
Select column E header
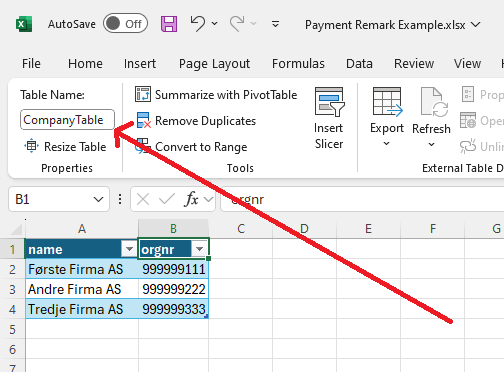tap(368, 229)
